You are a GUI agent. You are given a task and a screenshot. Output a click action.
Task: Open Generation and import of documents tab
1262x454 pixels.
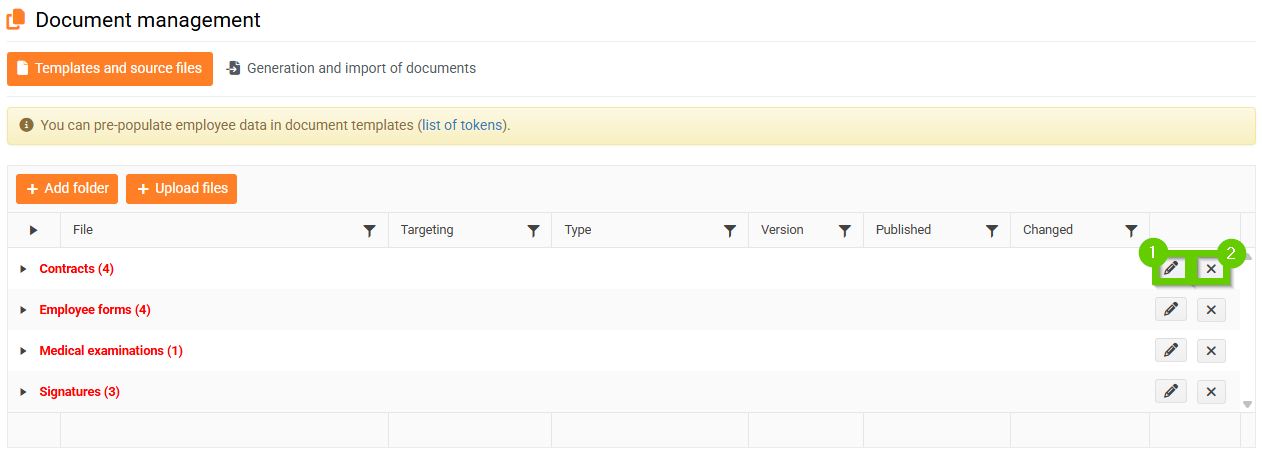(x=351, y=69)
